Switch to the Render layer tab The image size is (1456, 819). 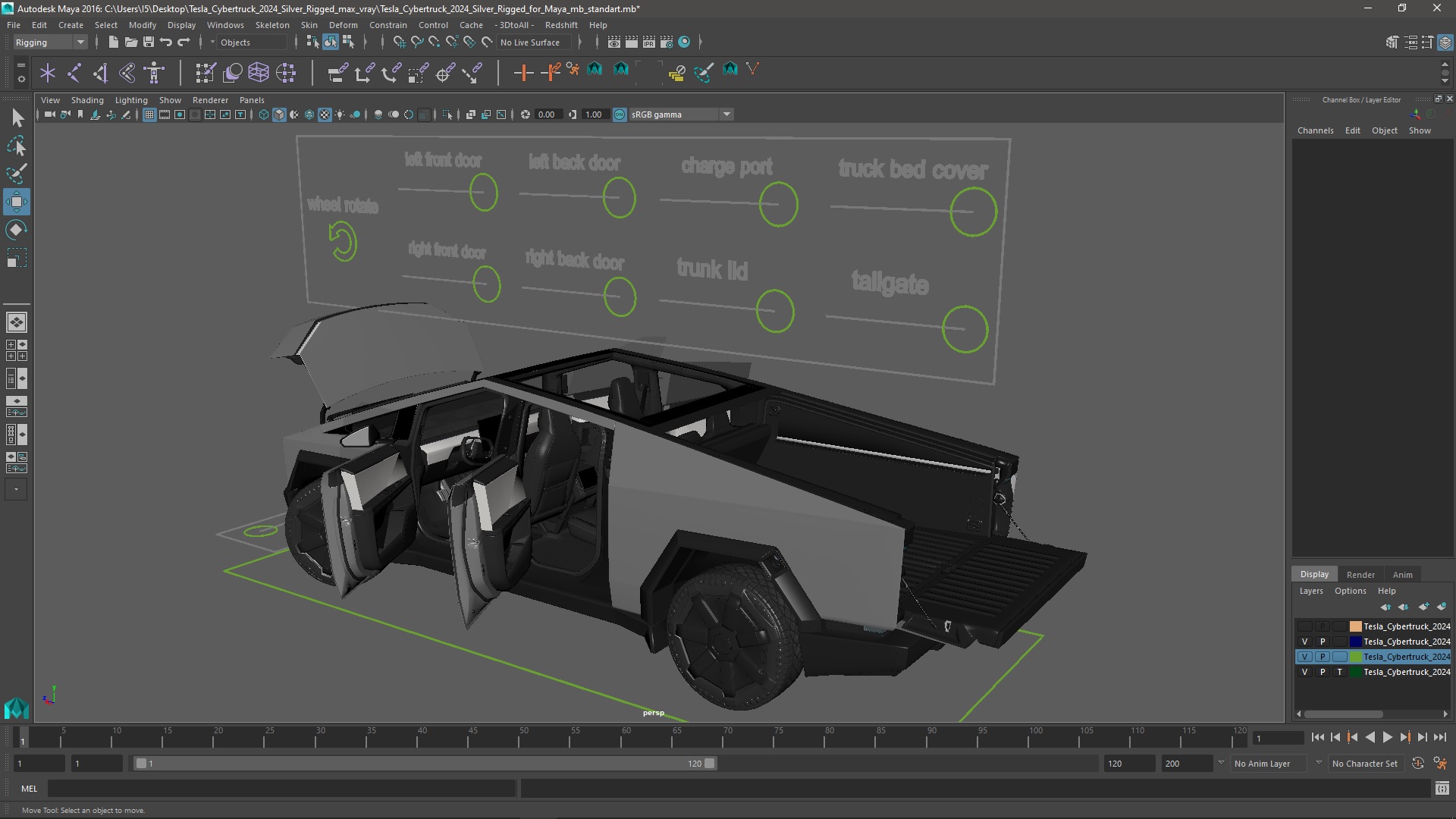click(x=1360, y=575)
